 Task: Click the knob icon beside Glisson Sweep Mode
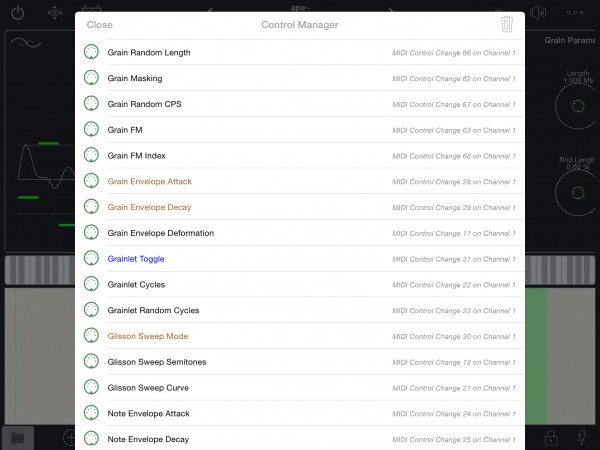point(91,336)
